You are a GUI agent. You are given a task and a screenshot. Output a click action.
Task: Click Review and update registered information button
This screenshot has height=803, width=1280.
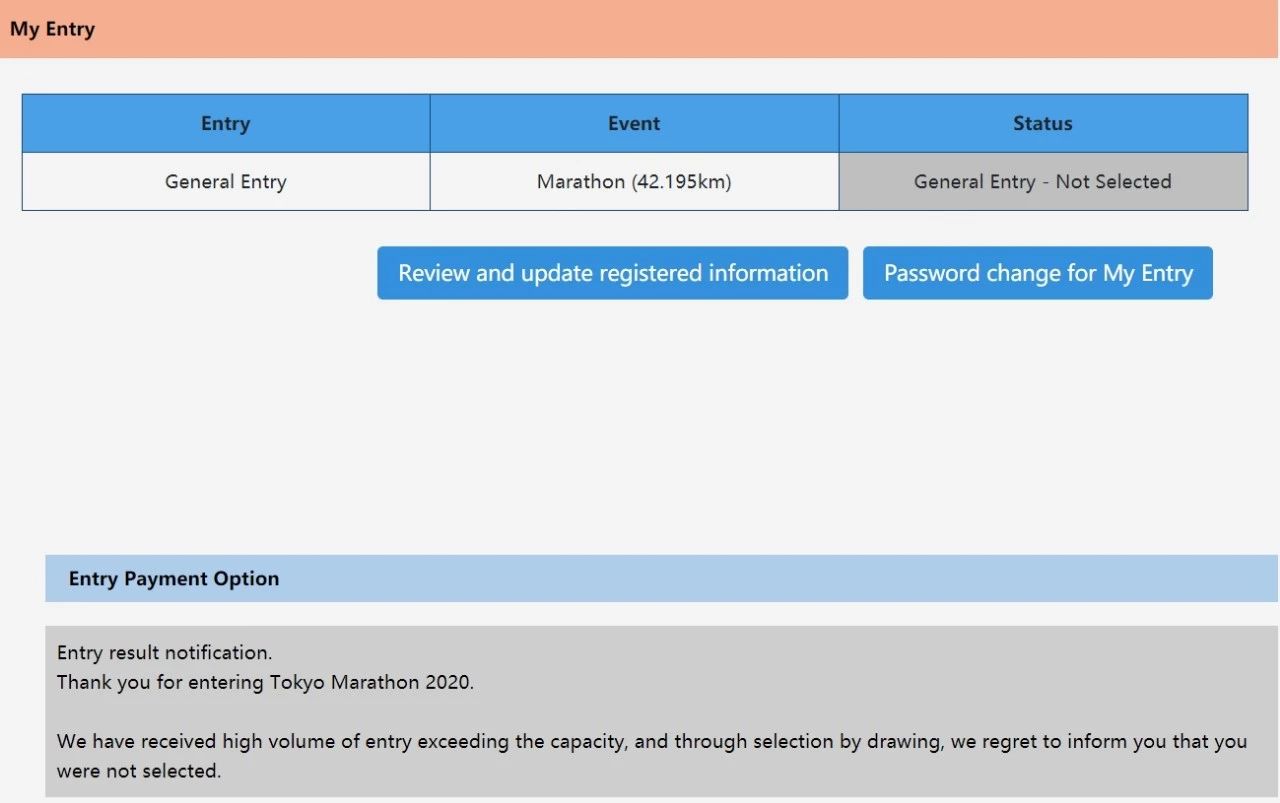[x=612, y=273]
